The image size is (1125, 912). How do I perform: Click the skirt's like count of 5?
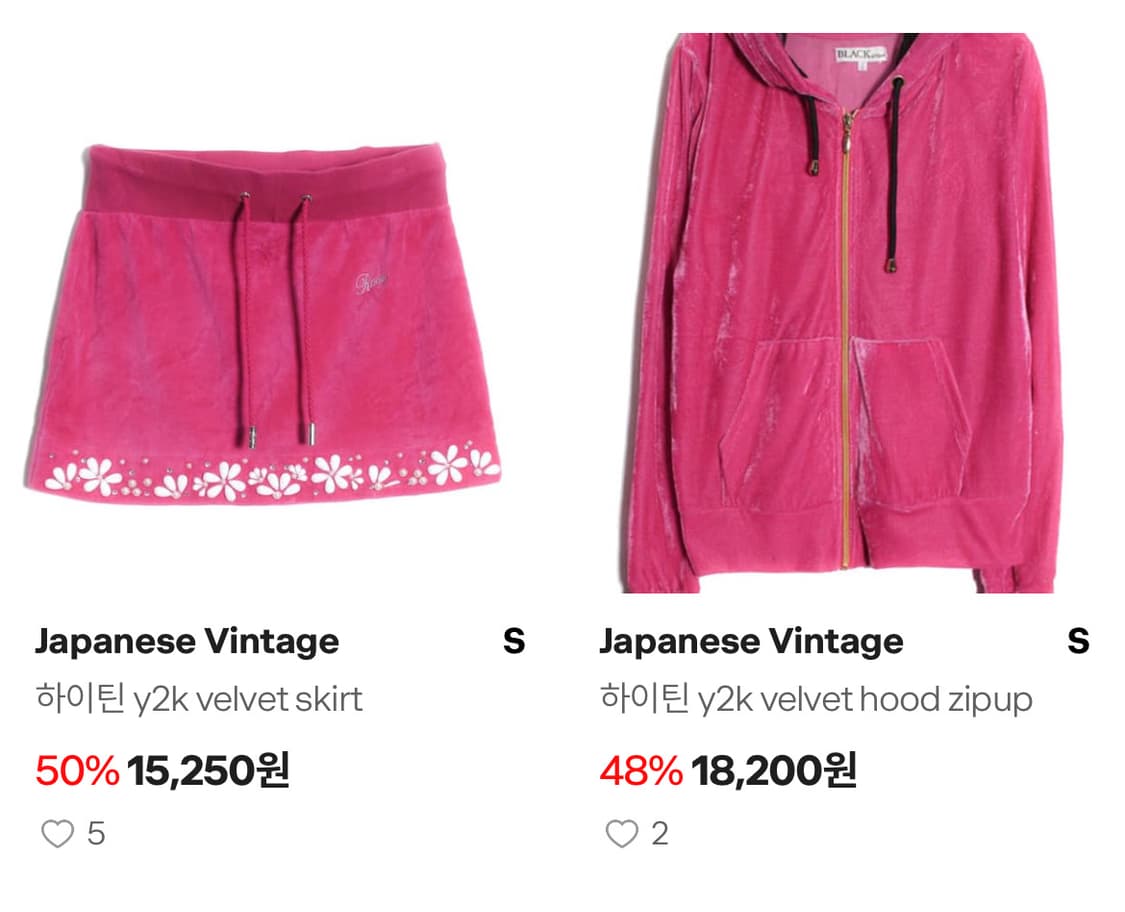pos(96,833)
